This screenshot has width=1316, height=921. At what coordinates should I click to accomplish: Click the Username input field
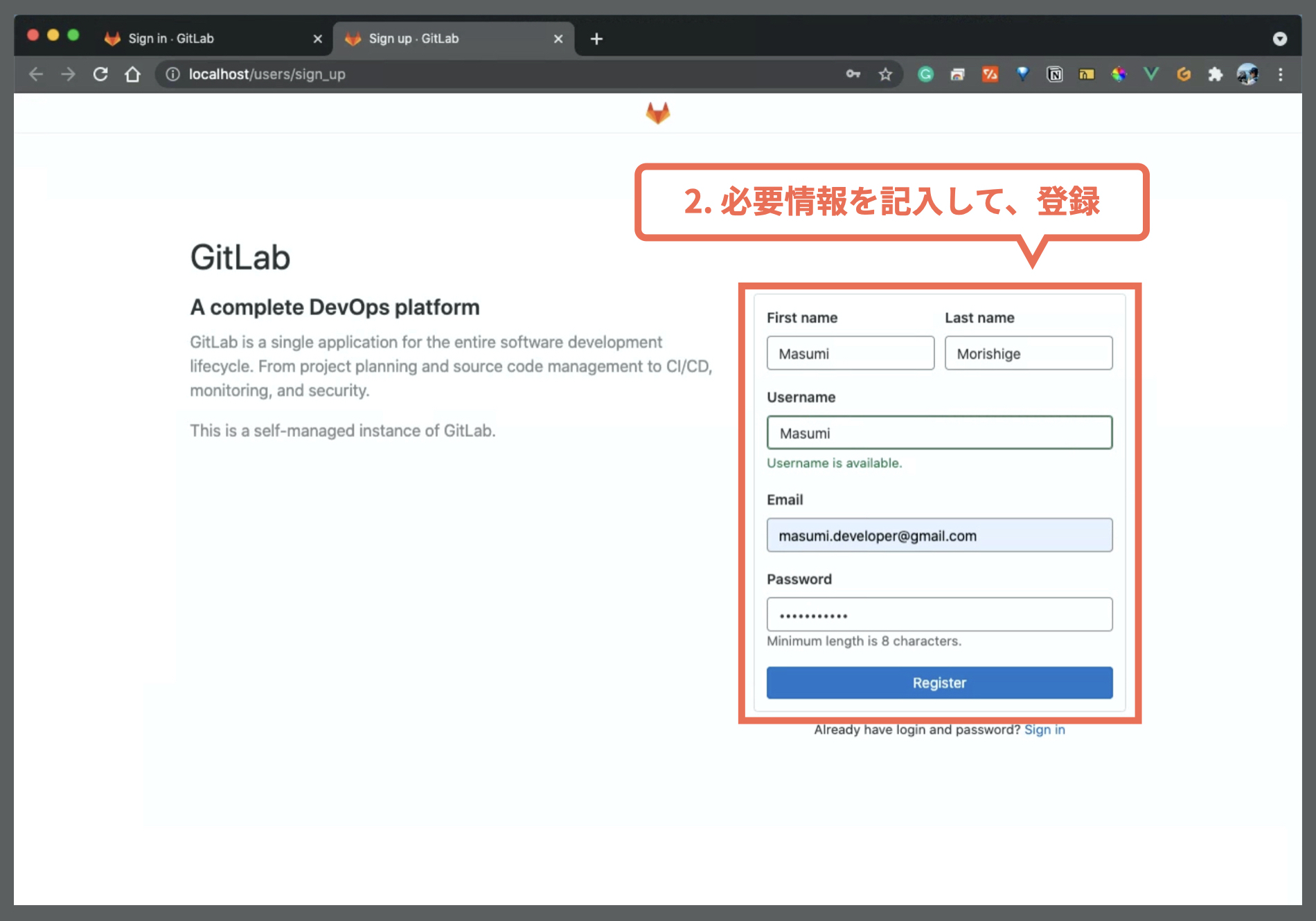[x=940, y=433]
